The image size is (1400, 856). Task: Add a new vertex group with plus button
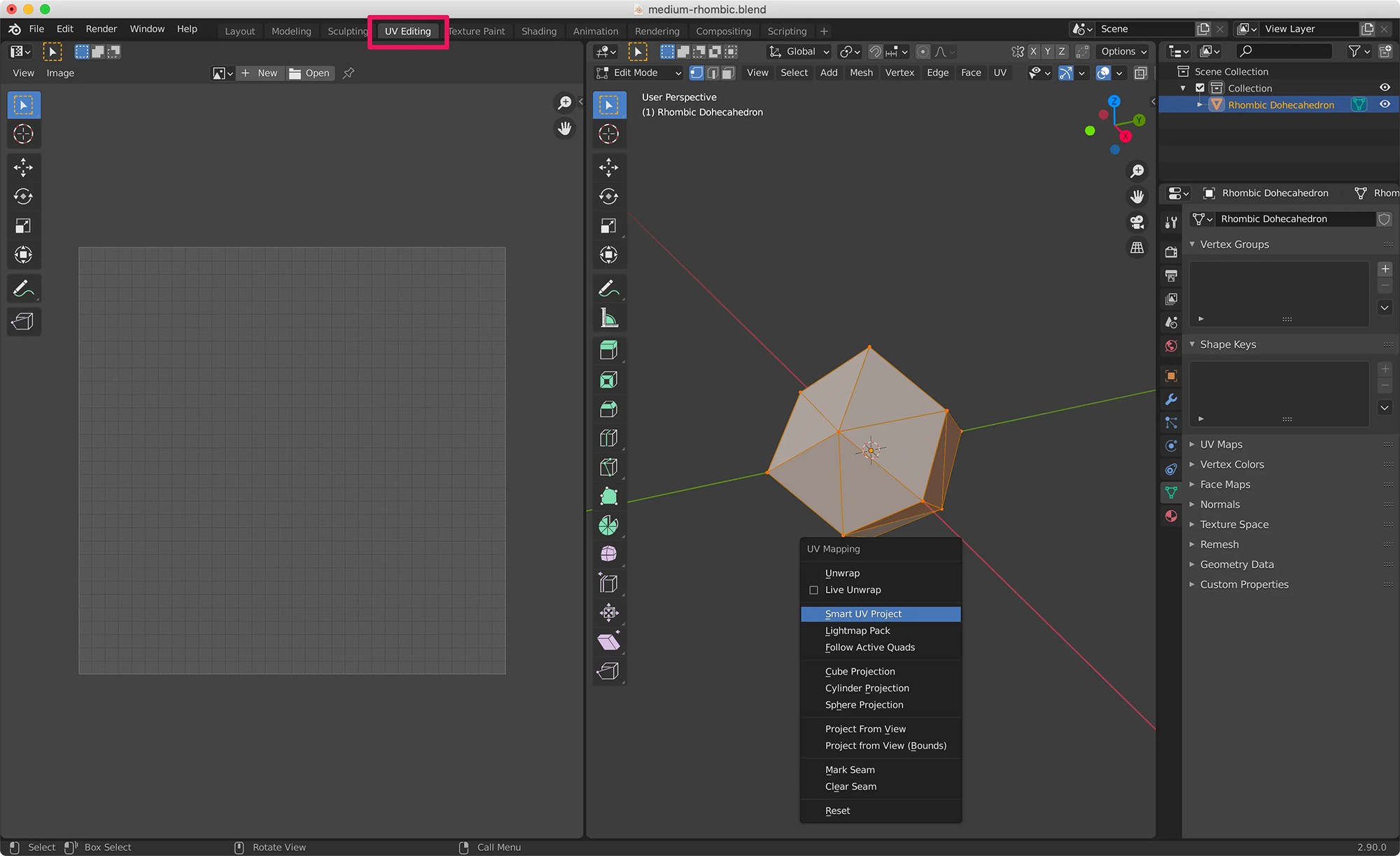(x=1385, y=269)
